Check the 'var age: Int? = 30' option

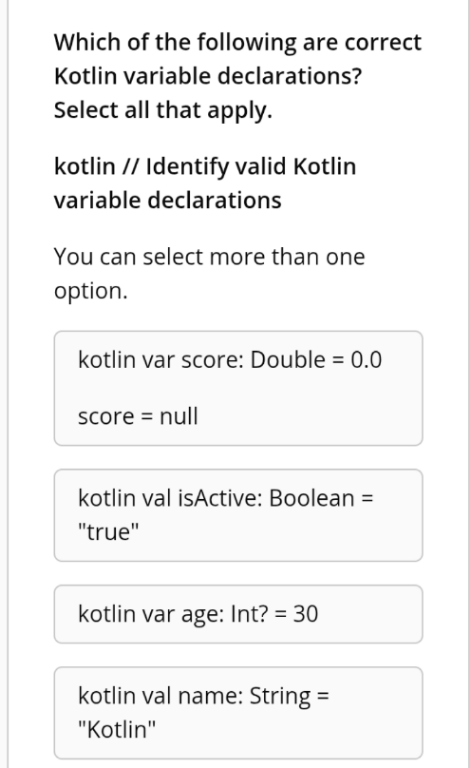pyautogui.click(x=238, y=614)
